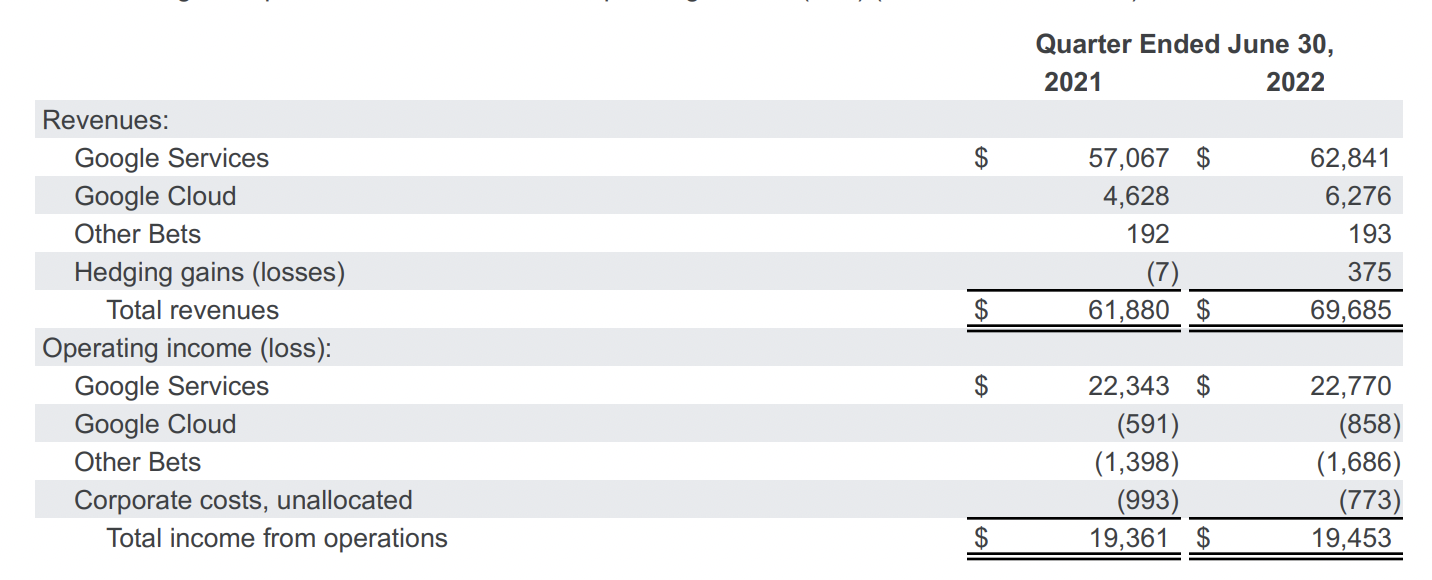Click the 62,841 revenue figure
The width and height of the screenshot is (1432, 580).
coord(1350,158)
